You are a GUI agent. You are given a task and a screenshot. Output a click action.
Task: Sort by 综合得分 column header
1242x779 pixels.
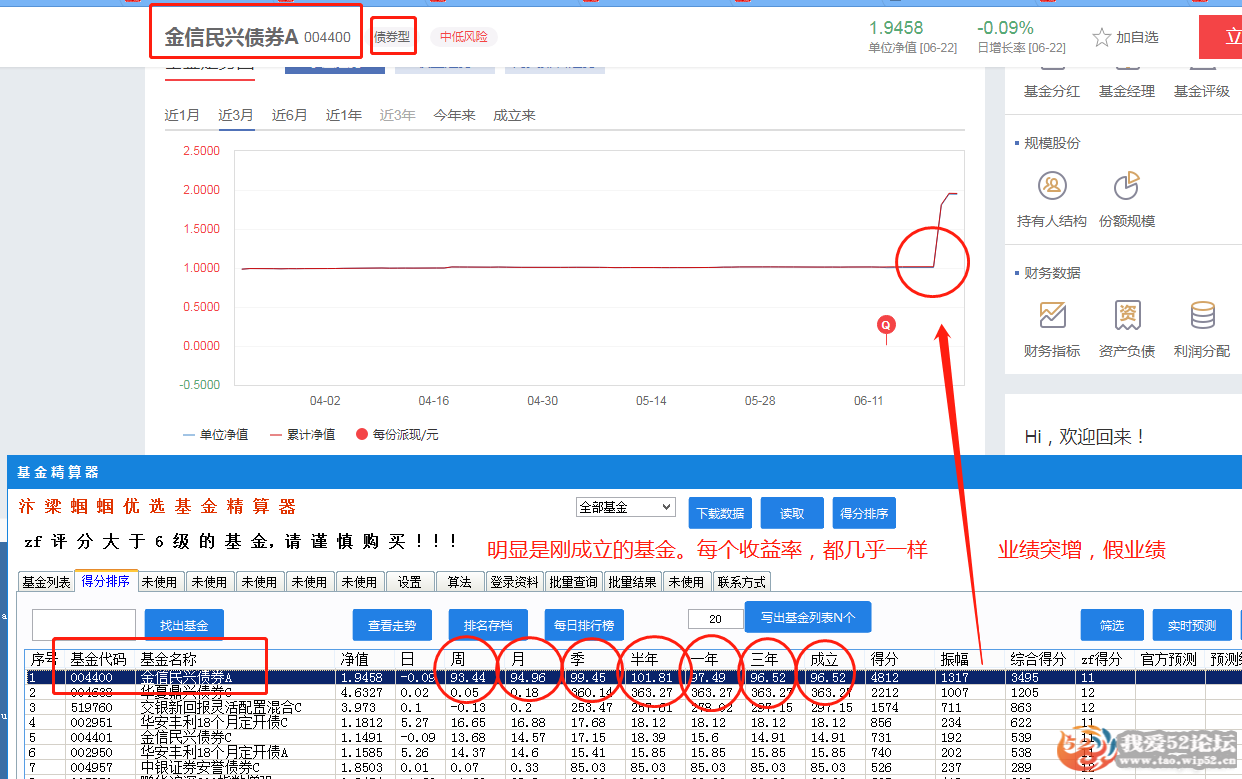click(1041, 659)
